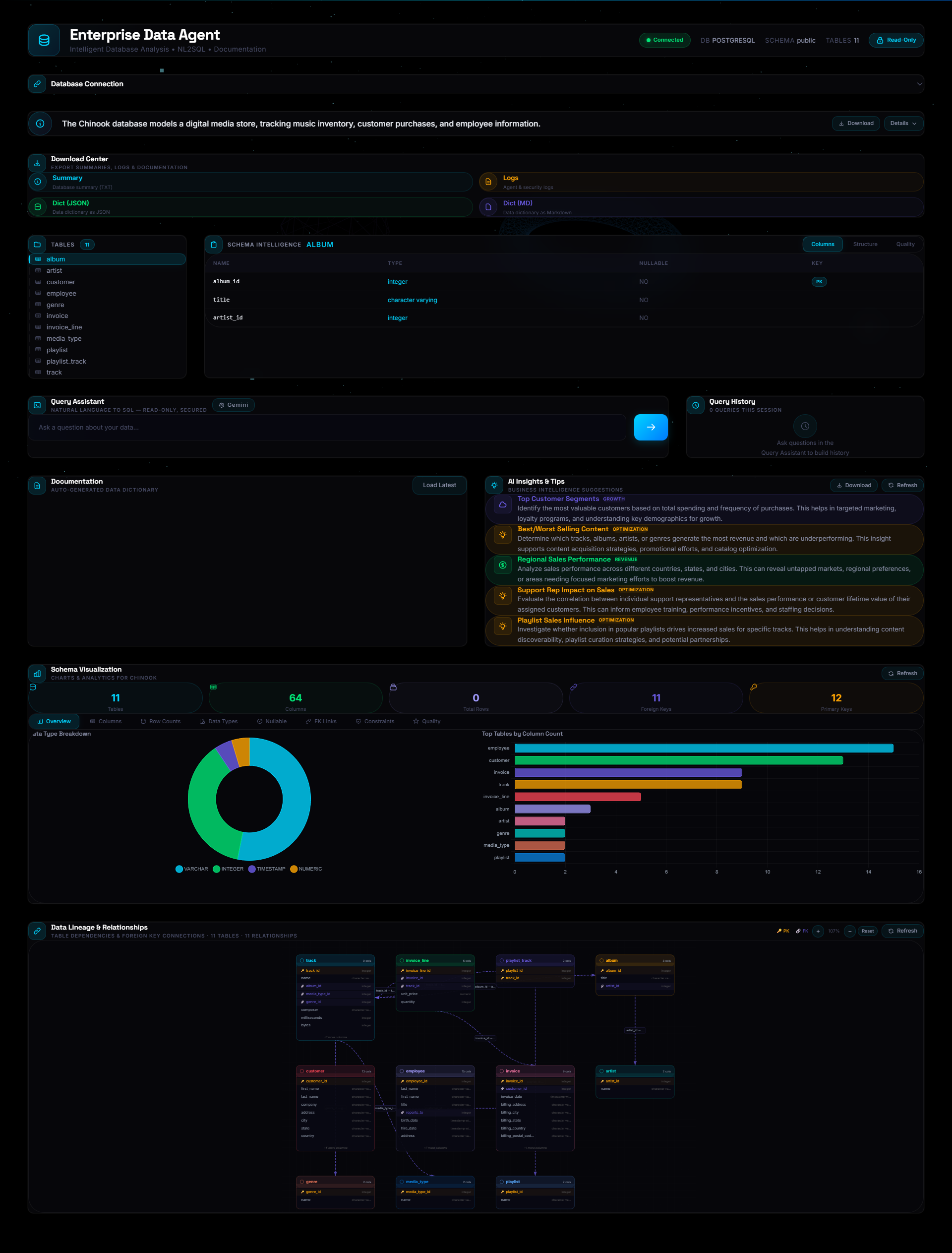Viewport: 952px width, 1253px height.
Task: Toggle INTEGER legend entry in chart
Action: point(229,869)
